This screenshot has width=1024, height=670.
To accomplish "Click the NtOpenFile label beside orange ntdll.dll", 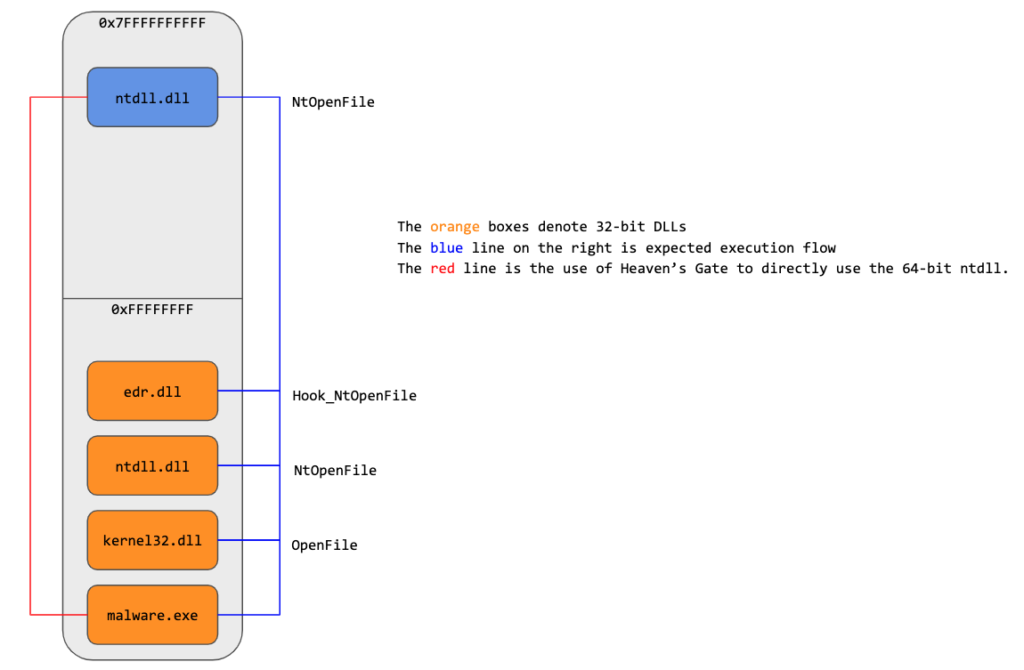I will pos(335,470).
